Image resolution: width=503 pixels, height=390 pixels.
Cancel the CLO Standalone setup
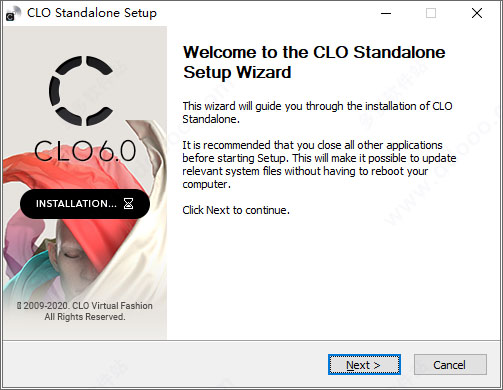450,365
